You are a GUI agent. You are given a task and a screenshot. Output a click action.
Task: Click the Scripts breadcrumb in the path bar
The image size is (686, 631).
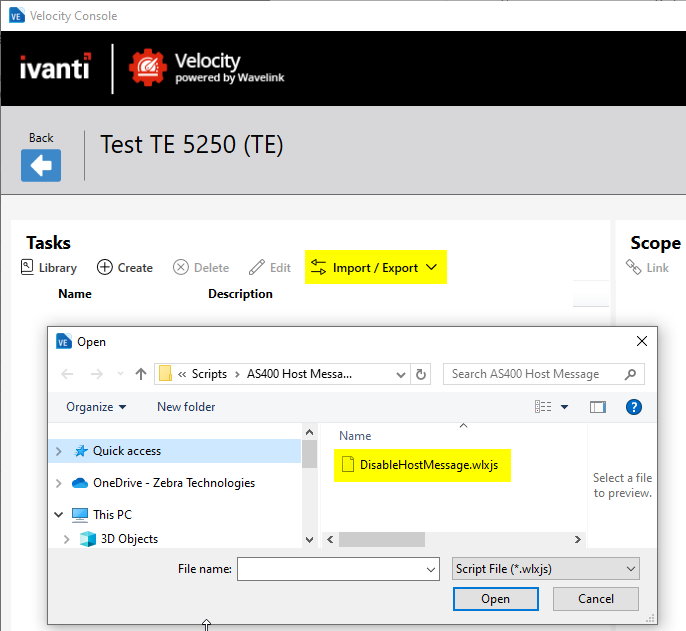click(x=209, y=374)
